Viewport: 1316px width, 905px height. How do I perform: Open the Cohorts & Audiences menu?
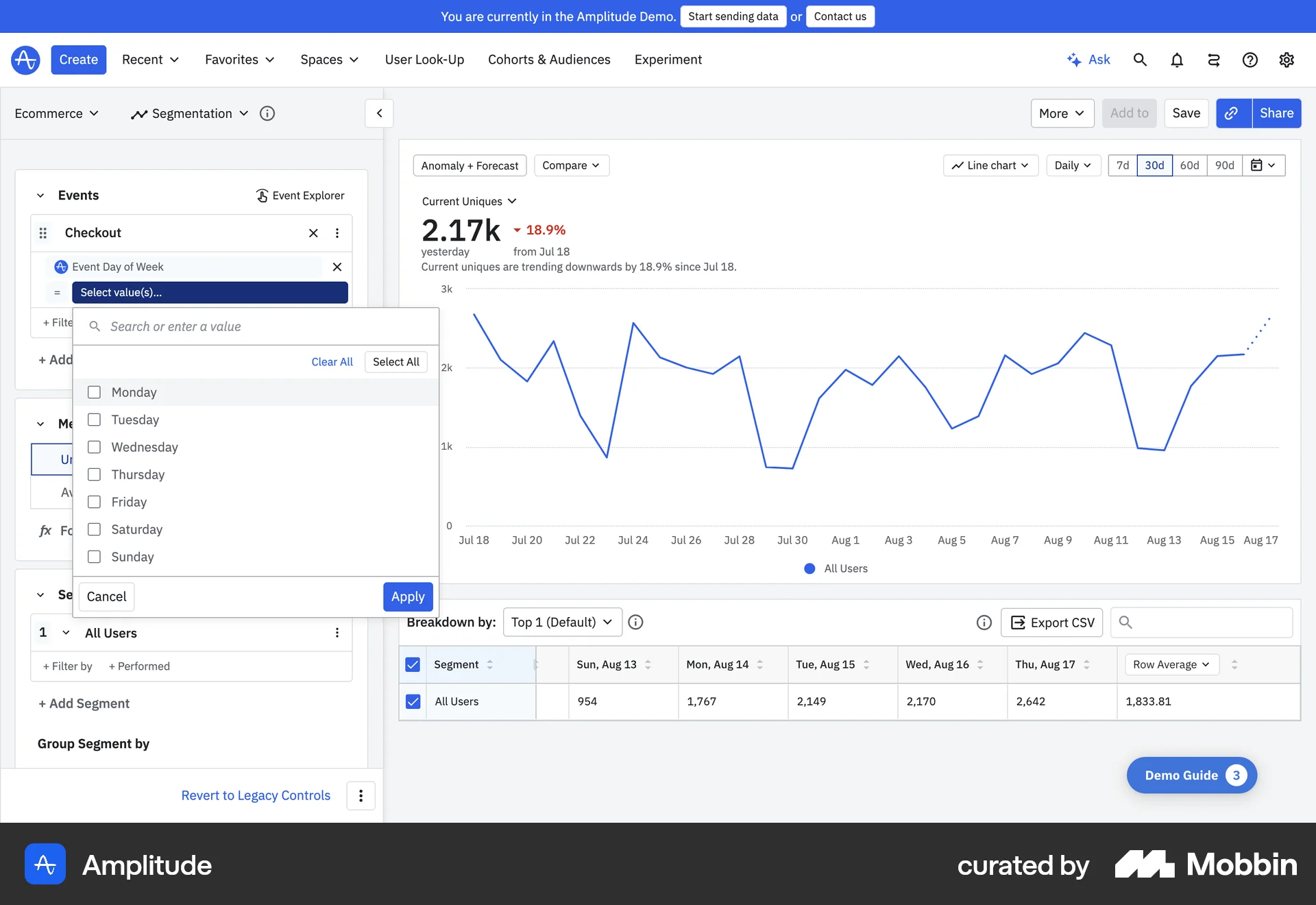[x=549, y=60]
